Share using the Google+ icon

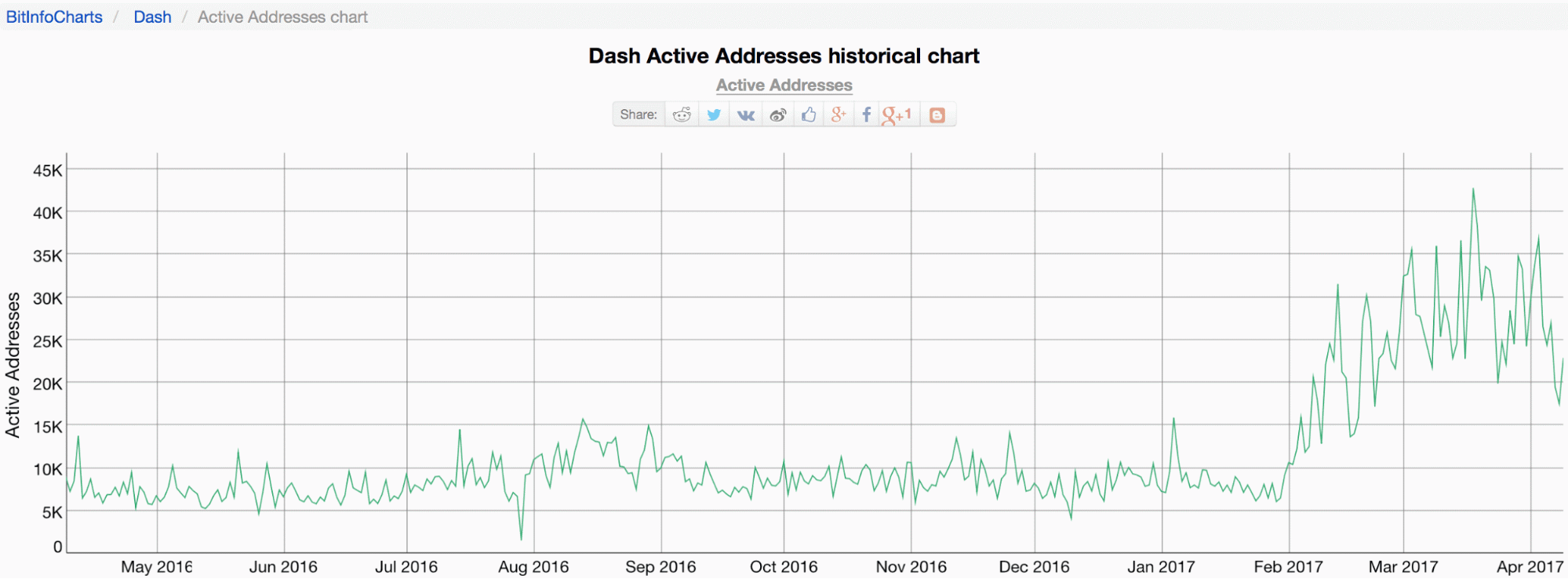pyautogui.click(x=839, y=115)
